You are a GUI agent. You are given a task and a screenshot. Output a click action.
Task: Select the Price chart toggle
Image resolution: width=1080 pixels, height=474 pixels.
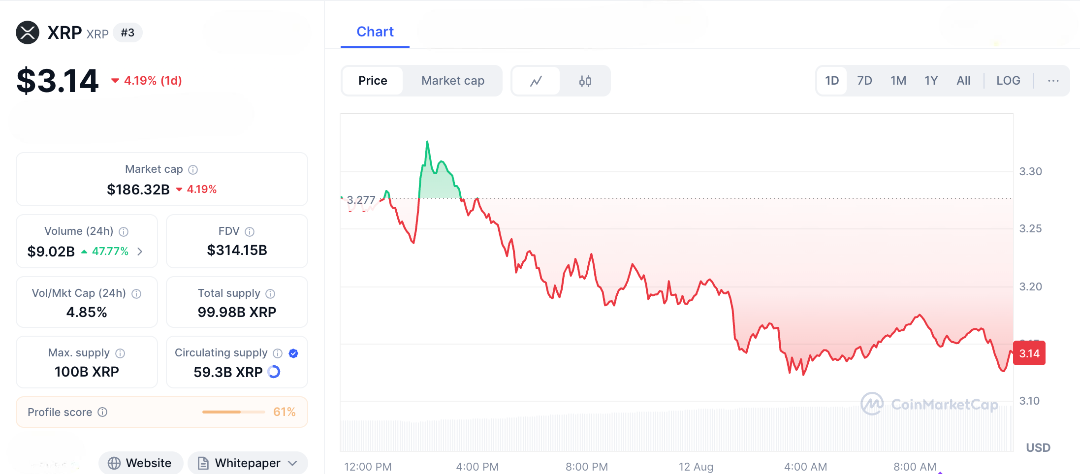[x=373, y=81]
